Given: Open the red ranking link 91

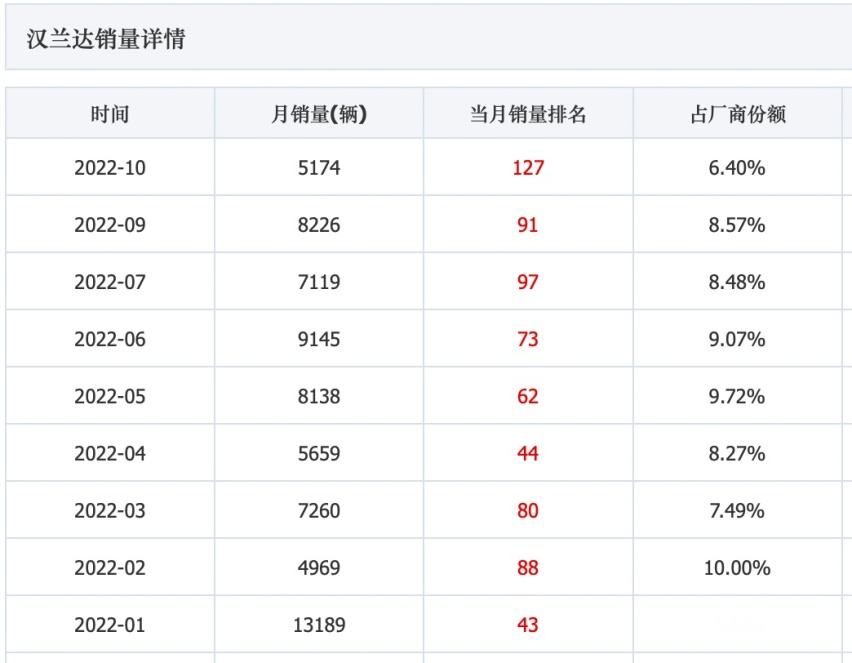Looking at the screenshot, I should (x=528, y=224).
